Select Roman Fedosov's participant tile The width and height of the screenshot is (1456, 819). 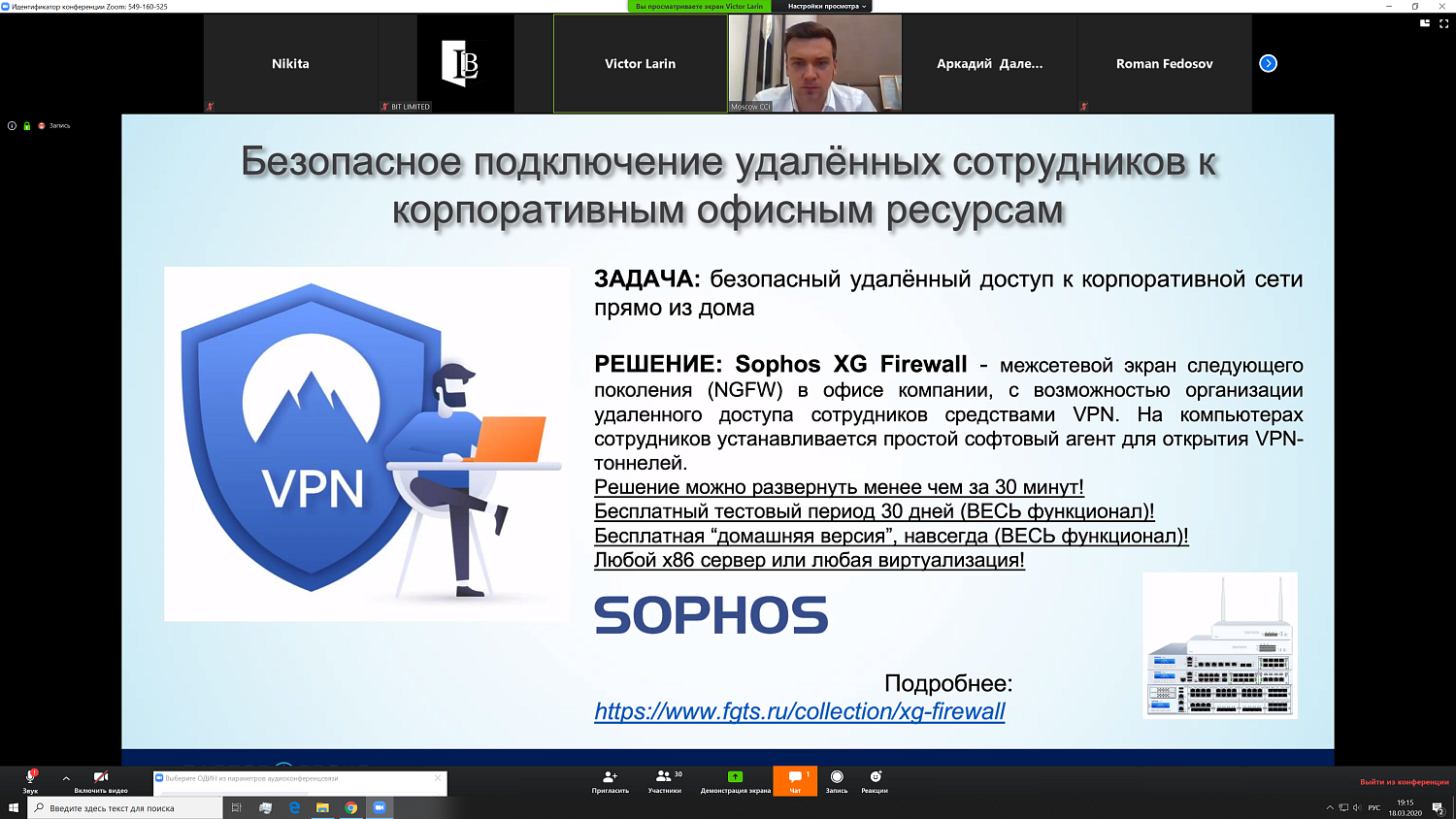point(1165,63)
